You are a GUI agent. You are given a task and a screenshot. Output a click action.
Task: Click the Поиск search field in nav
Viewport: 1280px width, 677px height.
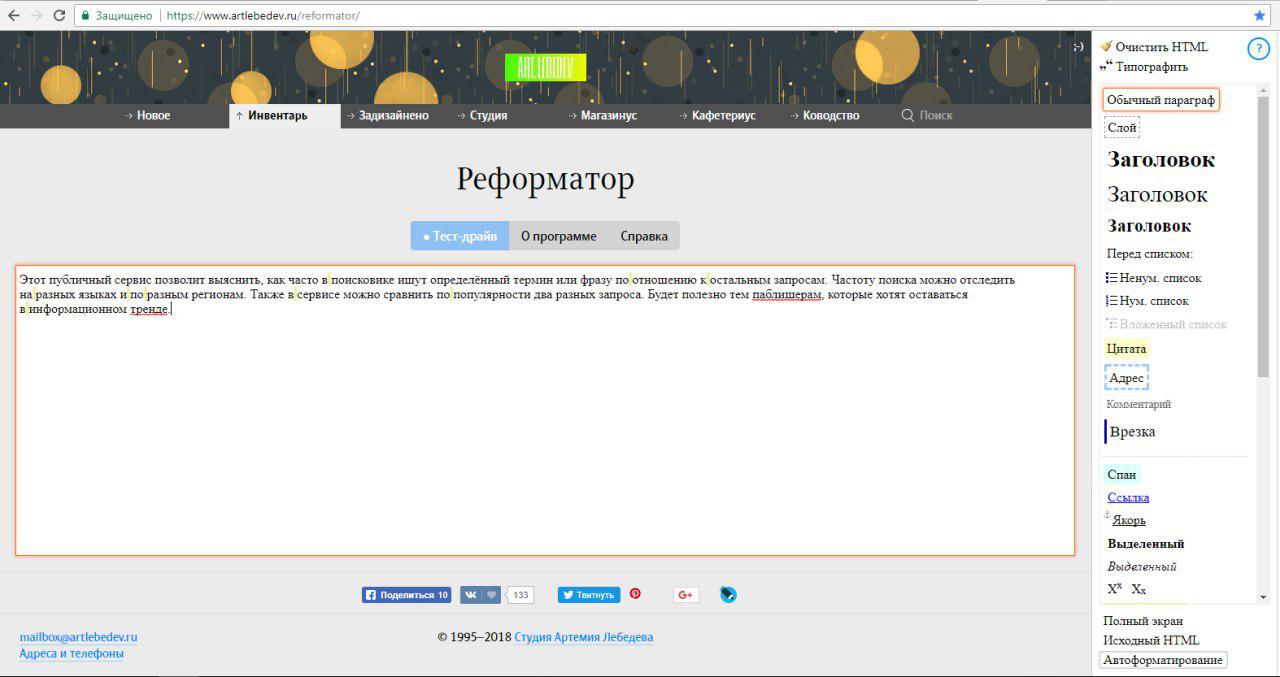(x=936, y=115)
